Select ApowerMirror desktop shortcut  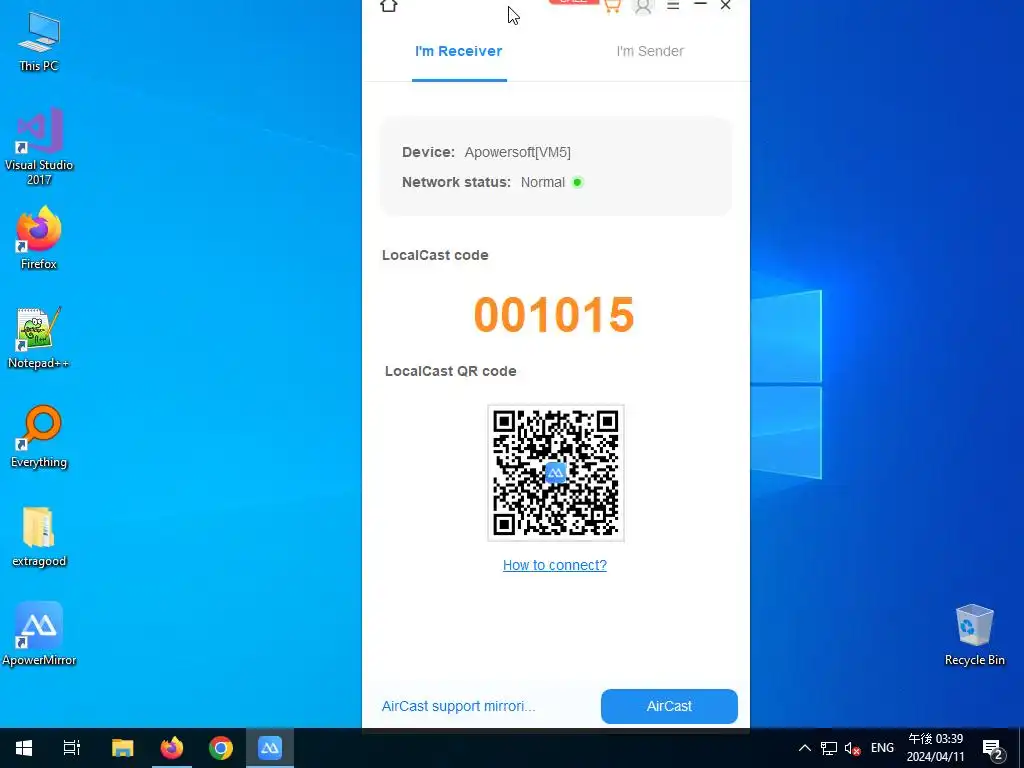tap(39, 634)
